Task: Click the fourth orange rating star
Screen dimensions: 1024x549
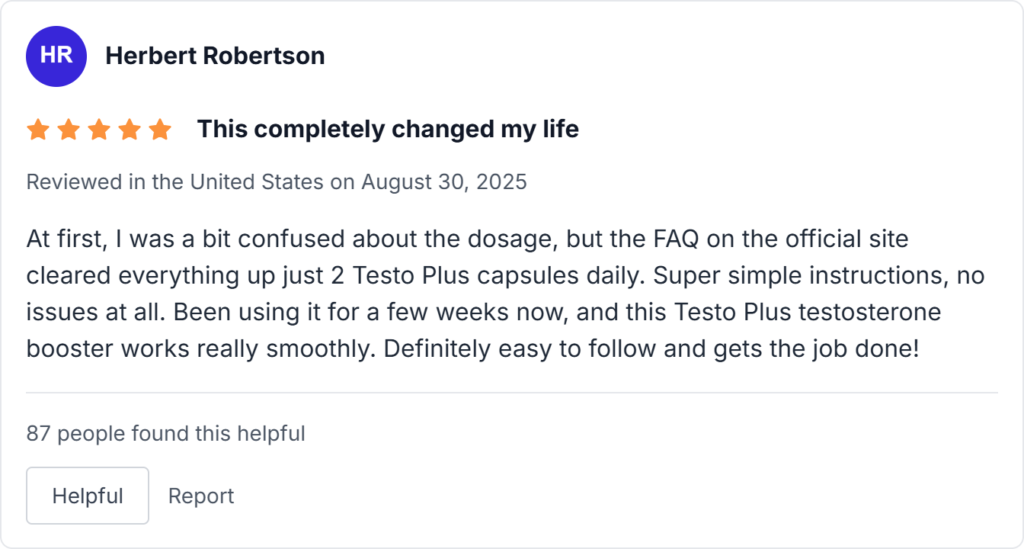Action: (x=129, y=130)
